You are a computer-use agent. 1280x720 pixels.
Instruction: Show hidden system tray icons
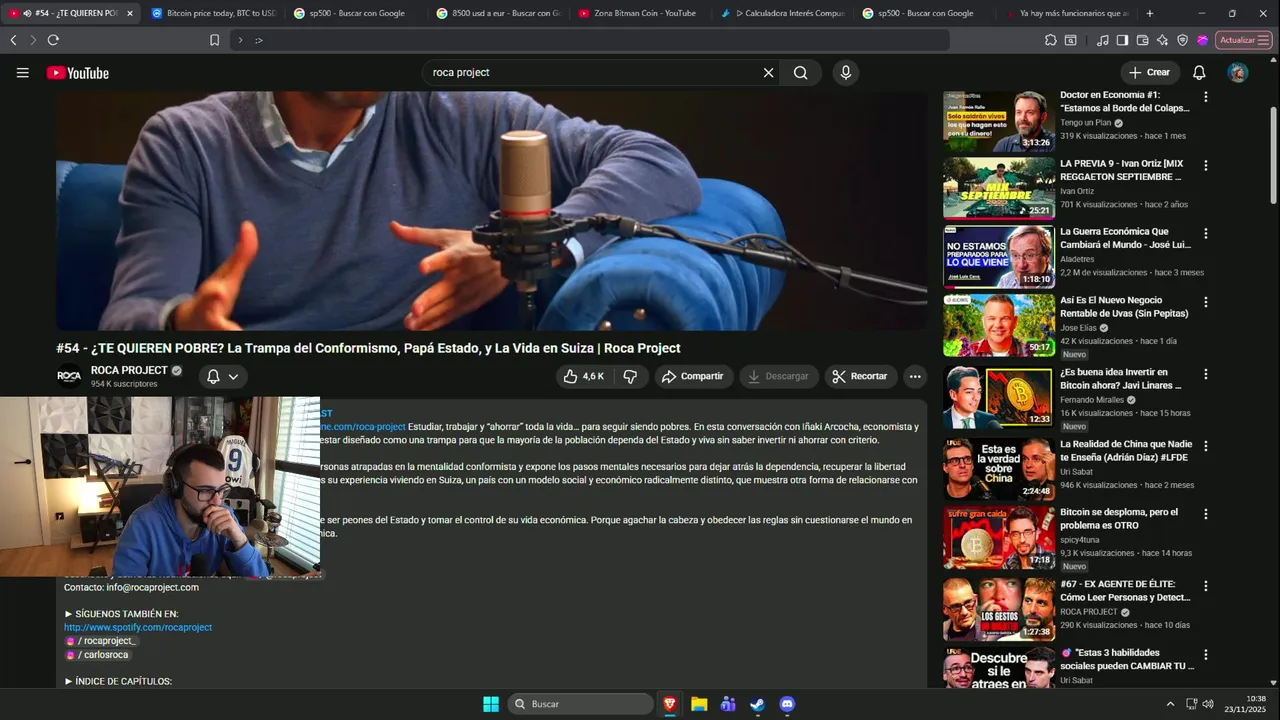(x=1171, y=704)
